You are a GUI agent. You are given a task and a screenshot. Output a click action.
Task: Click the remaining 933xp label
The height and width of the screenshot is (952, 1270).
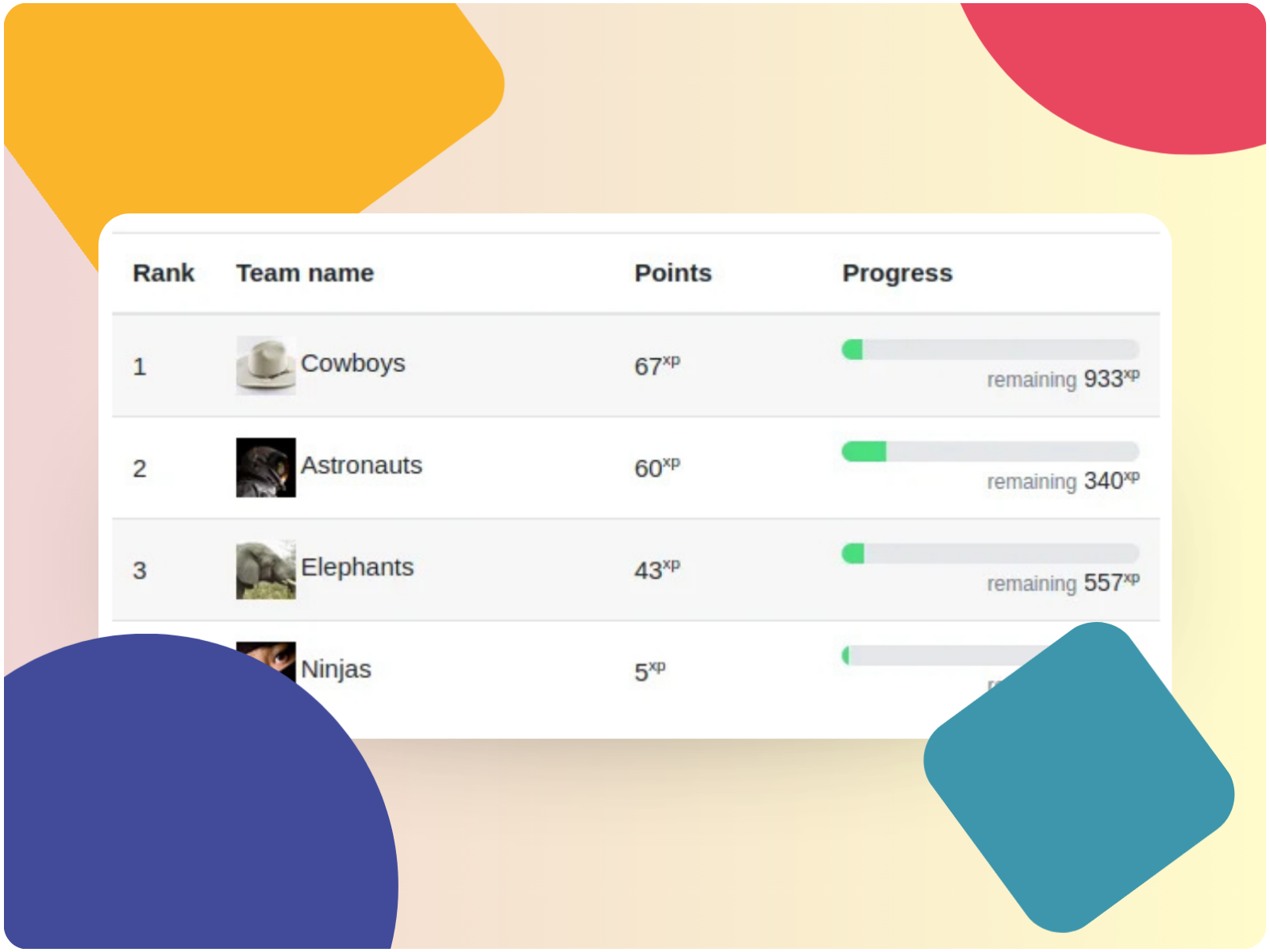(1063, 379)
